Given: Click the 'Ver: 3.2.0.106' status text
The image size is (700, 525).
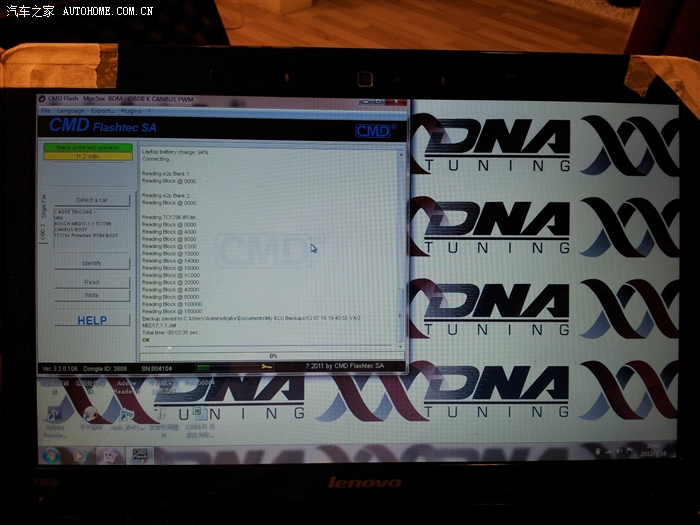Looking at the screenshot, I should click(x=60, y=369).
